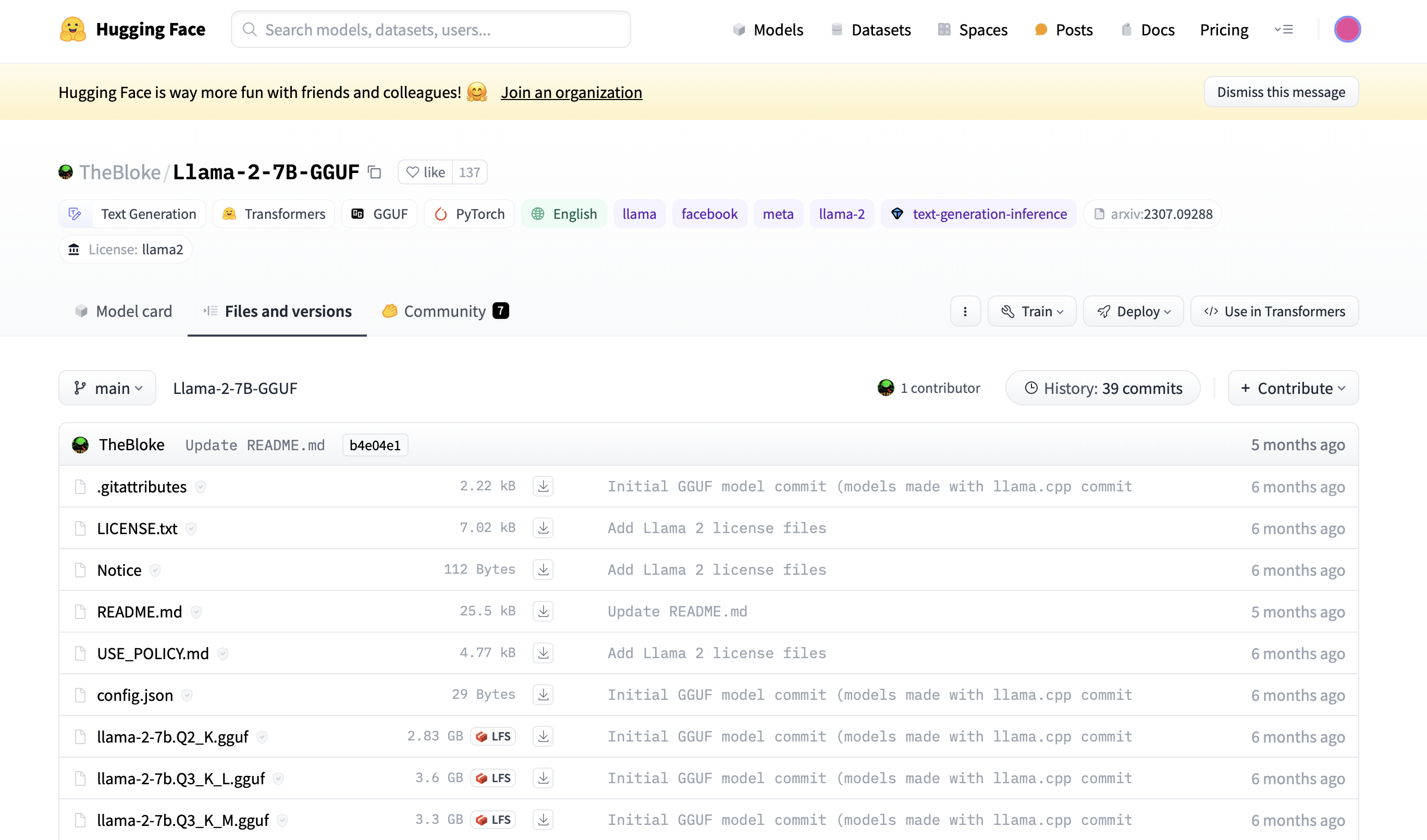Open the Train dropdown

click(1032, 311)
